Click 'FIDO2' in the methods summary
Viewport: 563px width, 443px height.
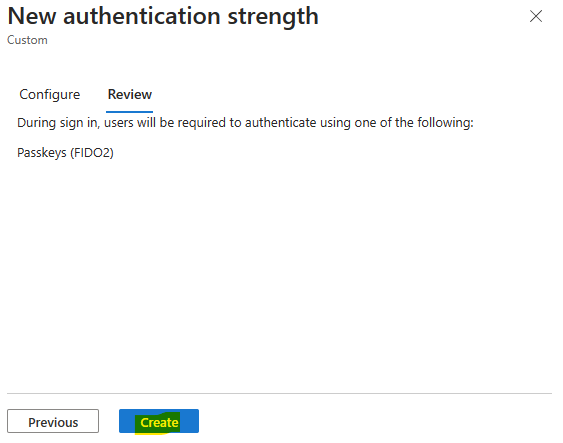pos(92,153)
